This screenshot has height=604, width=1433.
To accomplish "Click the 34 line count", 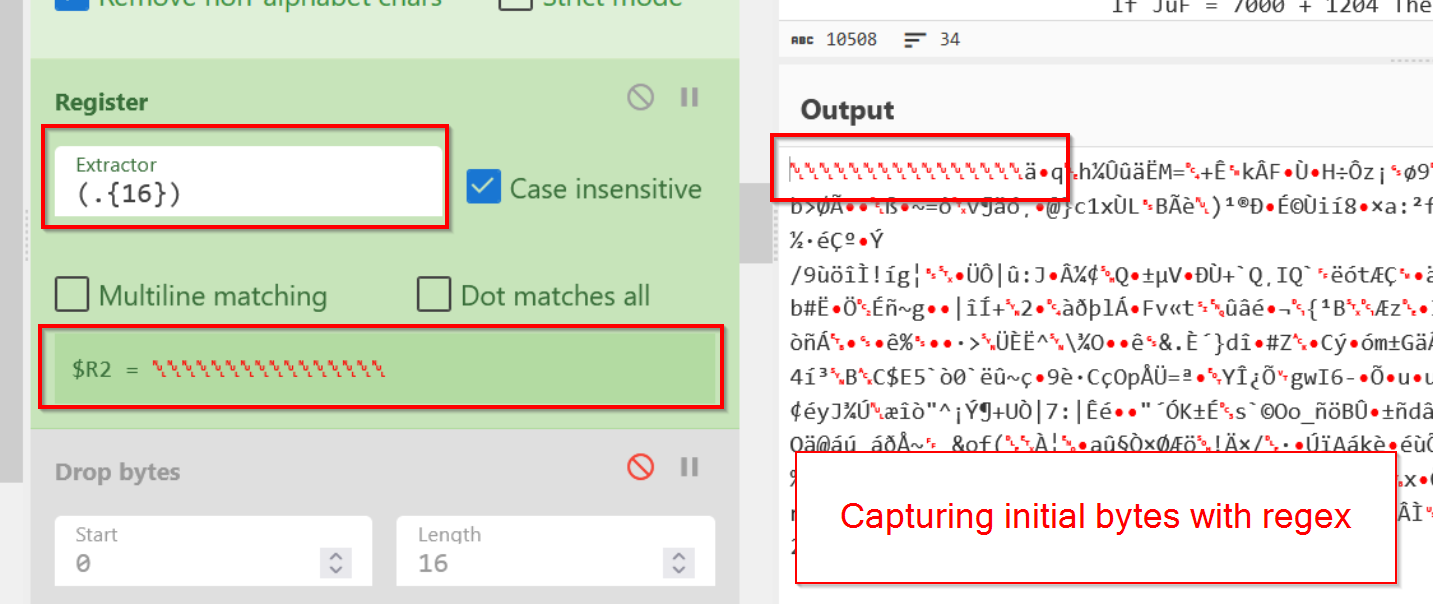I will tap(950, 40).
